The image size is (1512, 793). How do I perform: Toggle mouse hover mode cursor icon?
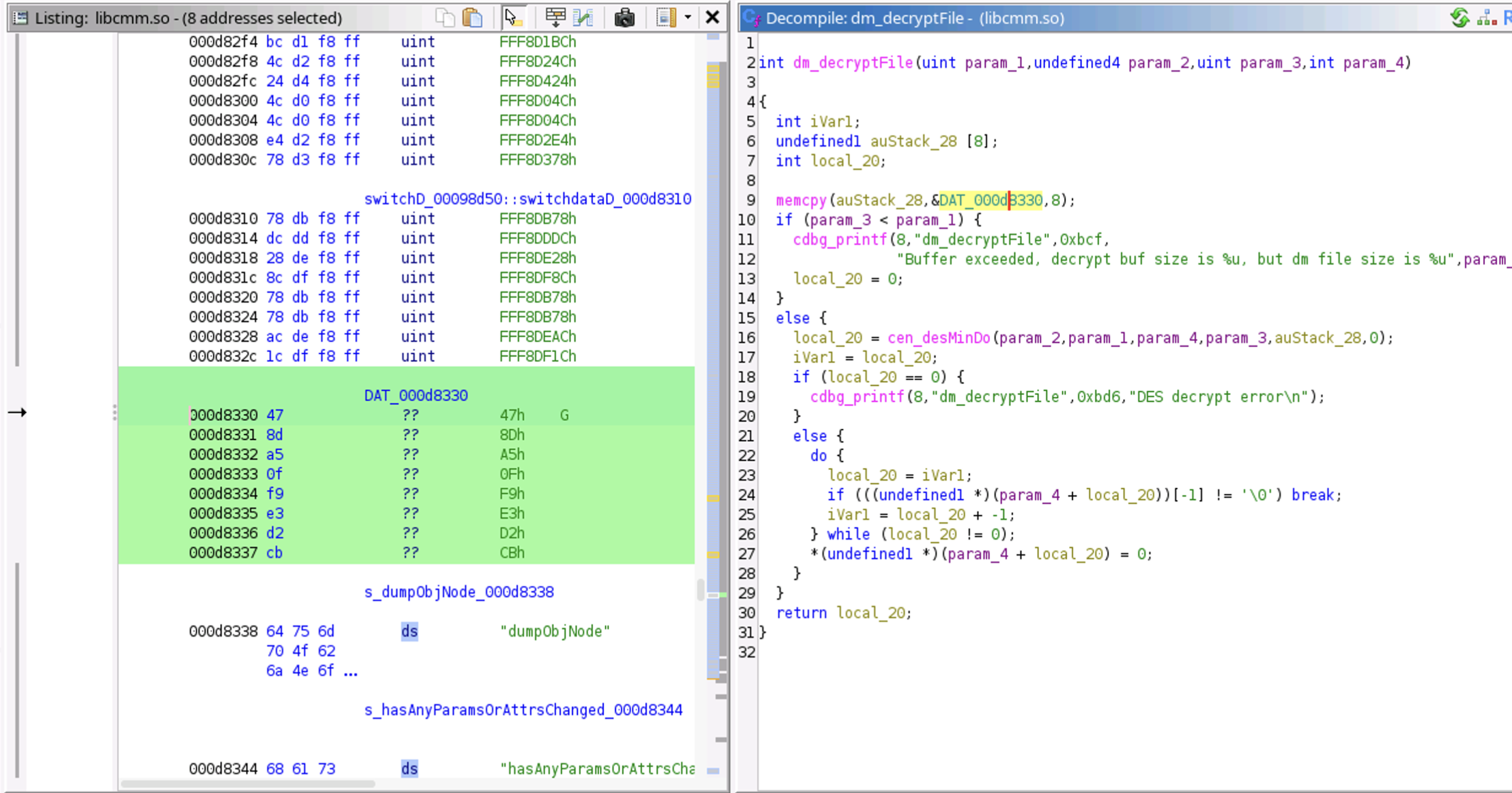(513, 18)
